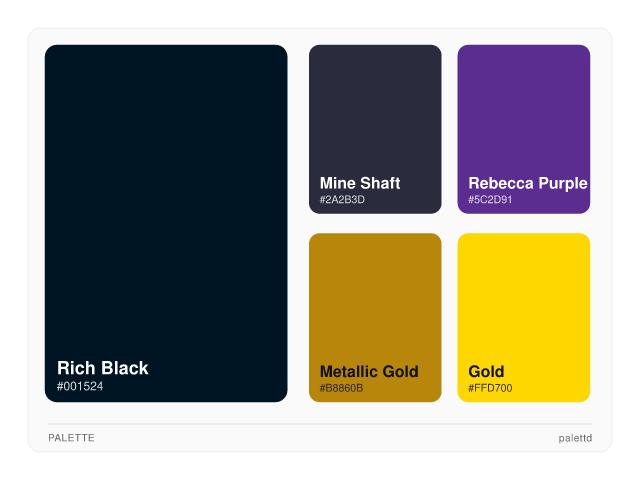640x480 pixels.
Task: Click the "Rich Black" name label
Action: 103,368
